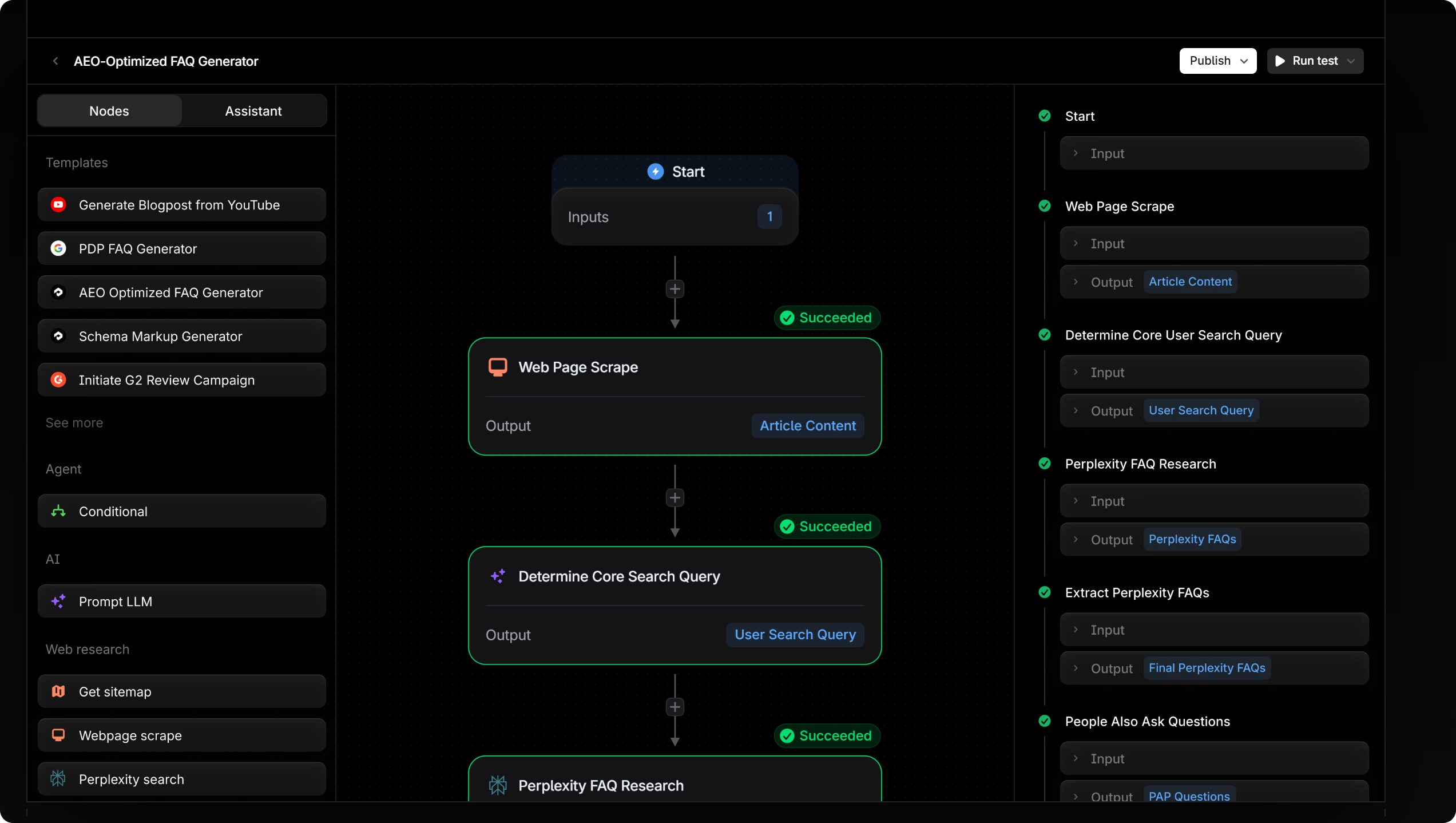Image resolution: width=1456 pixels, height=823 pixels.
Task: Expand the Output Final Perplexity FAQs row
Action: (1214, 668)
